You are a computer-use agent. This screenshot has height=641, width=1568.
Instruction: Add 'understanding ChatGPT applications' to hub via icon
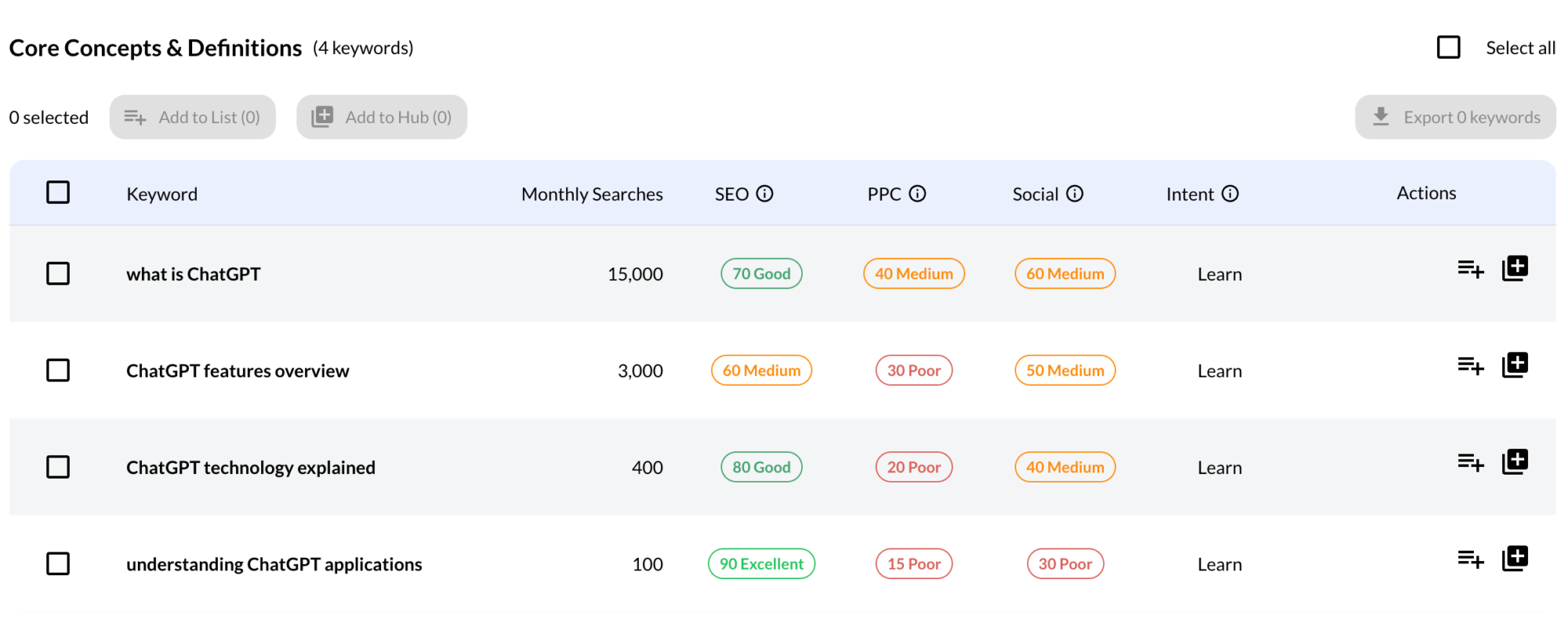(x=1515, y=559)
